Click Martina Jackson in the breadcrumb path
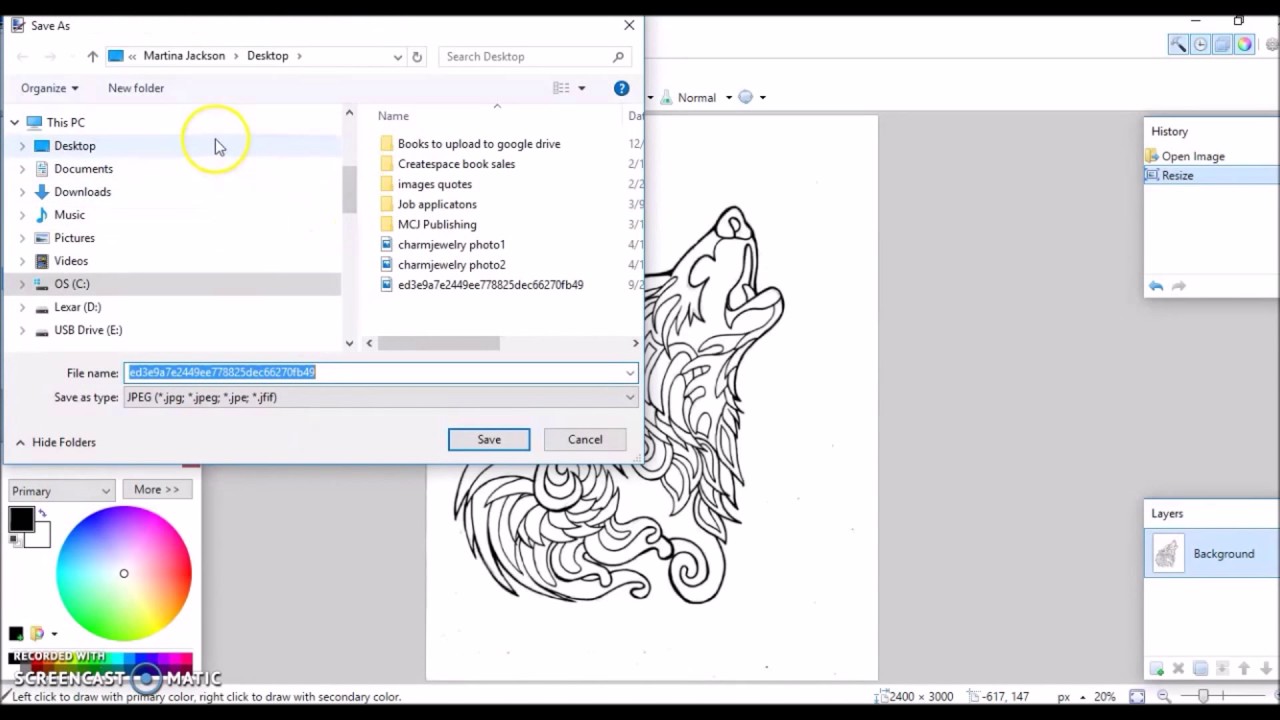This screenshot has height=720, width=1280. 184,56
